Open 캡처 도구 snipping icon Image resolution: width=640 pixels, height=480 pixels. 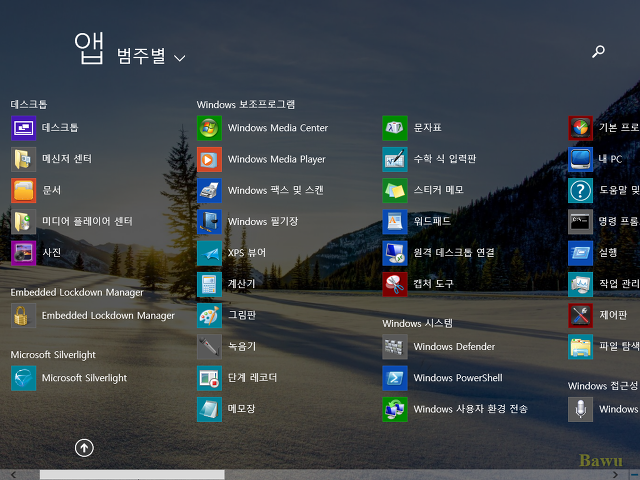click(x=395, y=284)
